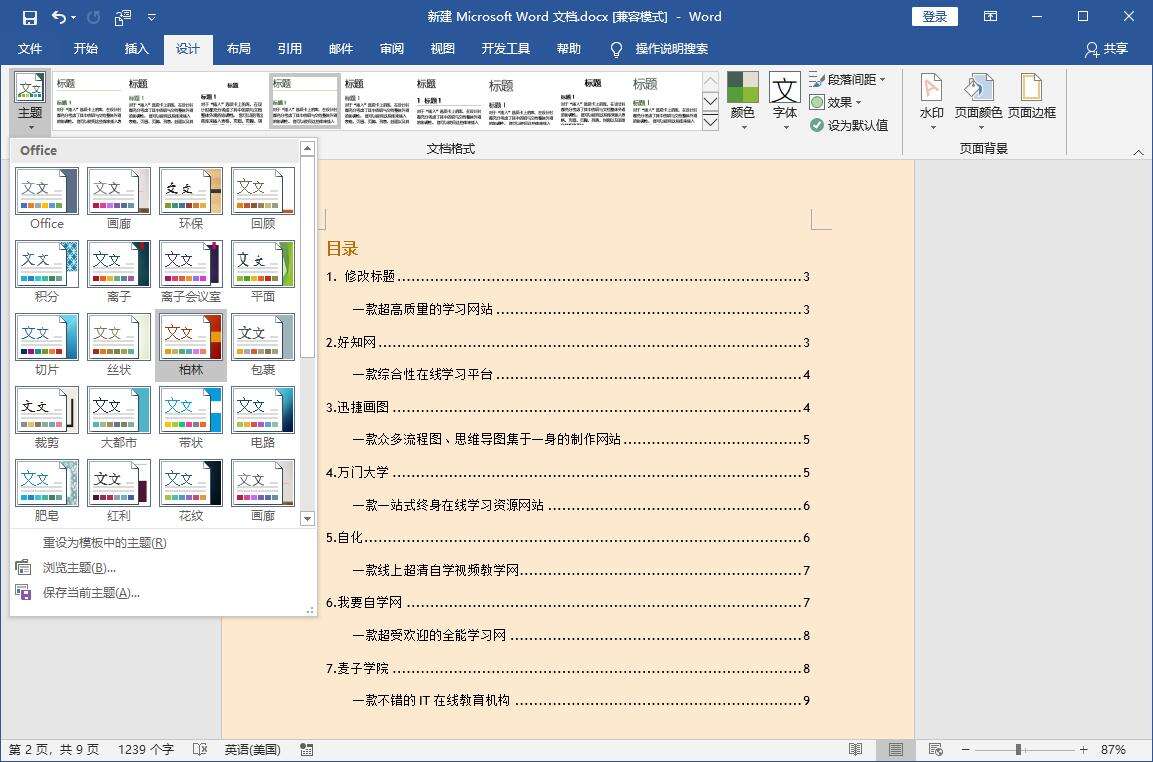
Task: Click theme list scroll-up arrow
Action: (x=307, y=149)
